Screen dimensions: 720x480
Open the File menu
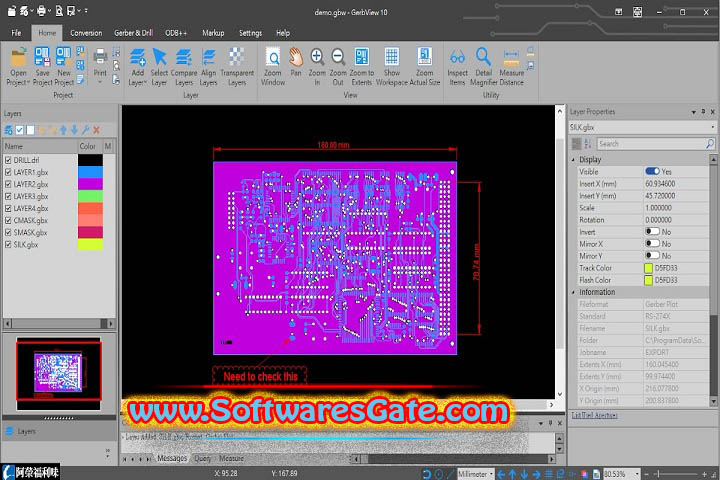tap(16, 33)
